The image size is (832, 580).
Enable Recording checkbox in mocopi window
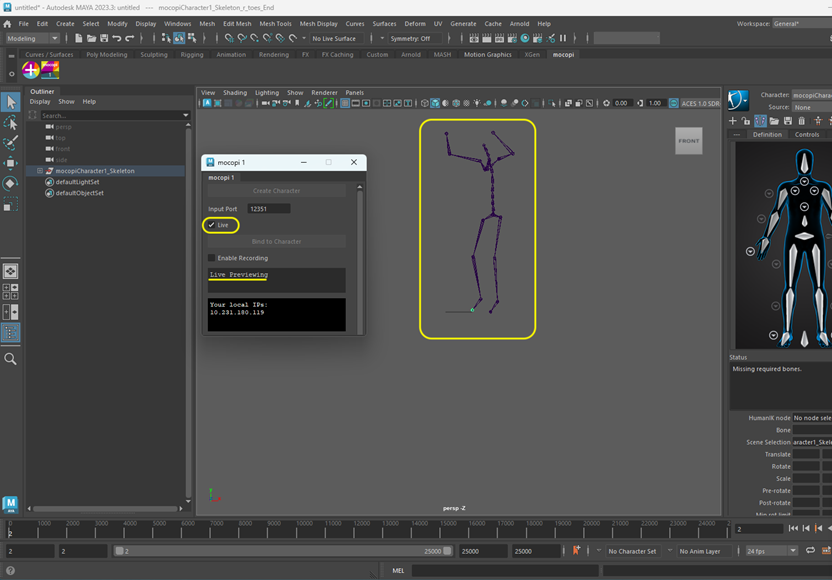pos(212,258)
